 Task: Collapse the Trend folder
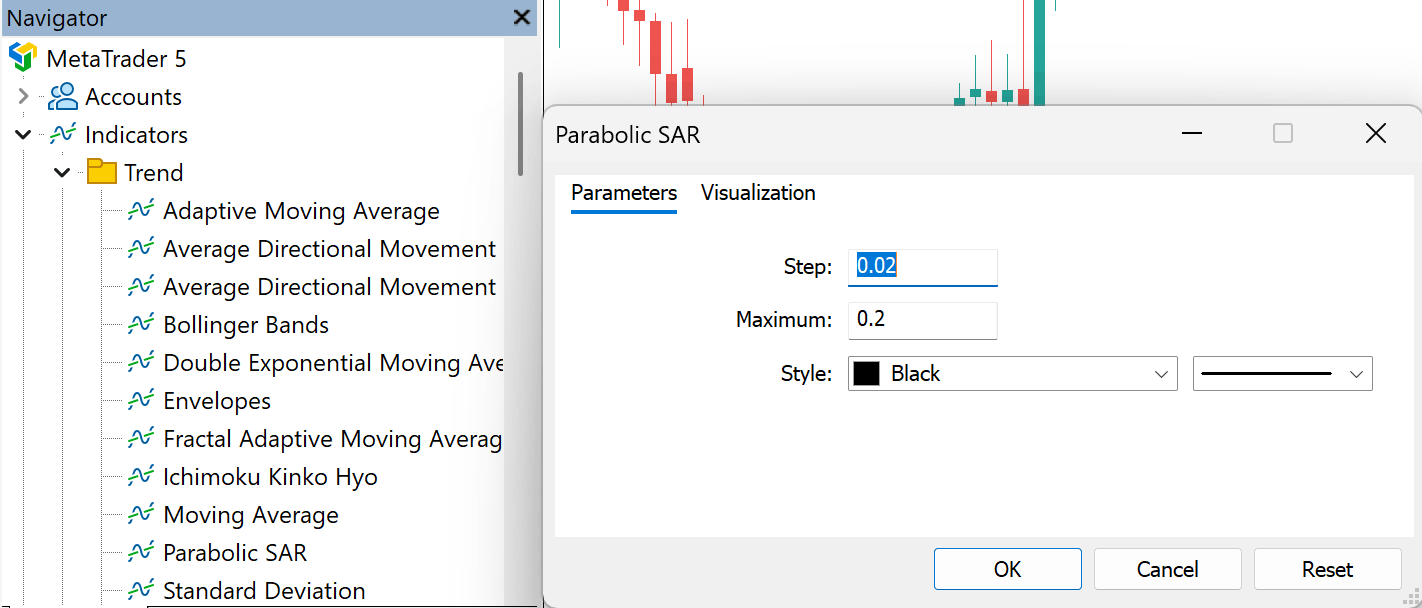[62, 173]
